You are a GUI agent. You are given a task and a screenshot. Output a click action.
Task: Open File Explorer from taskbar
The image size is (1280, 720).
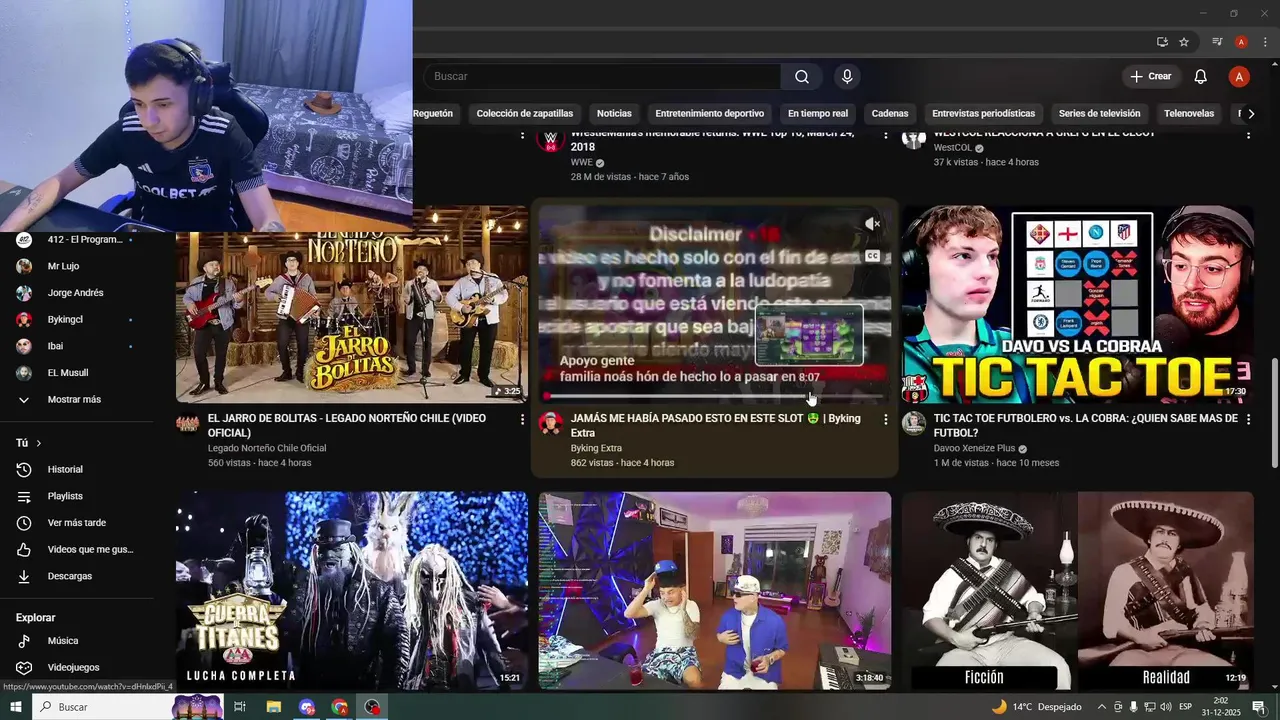tap(273, 707)
